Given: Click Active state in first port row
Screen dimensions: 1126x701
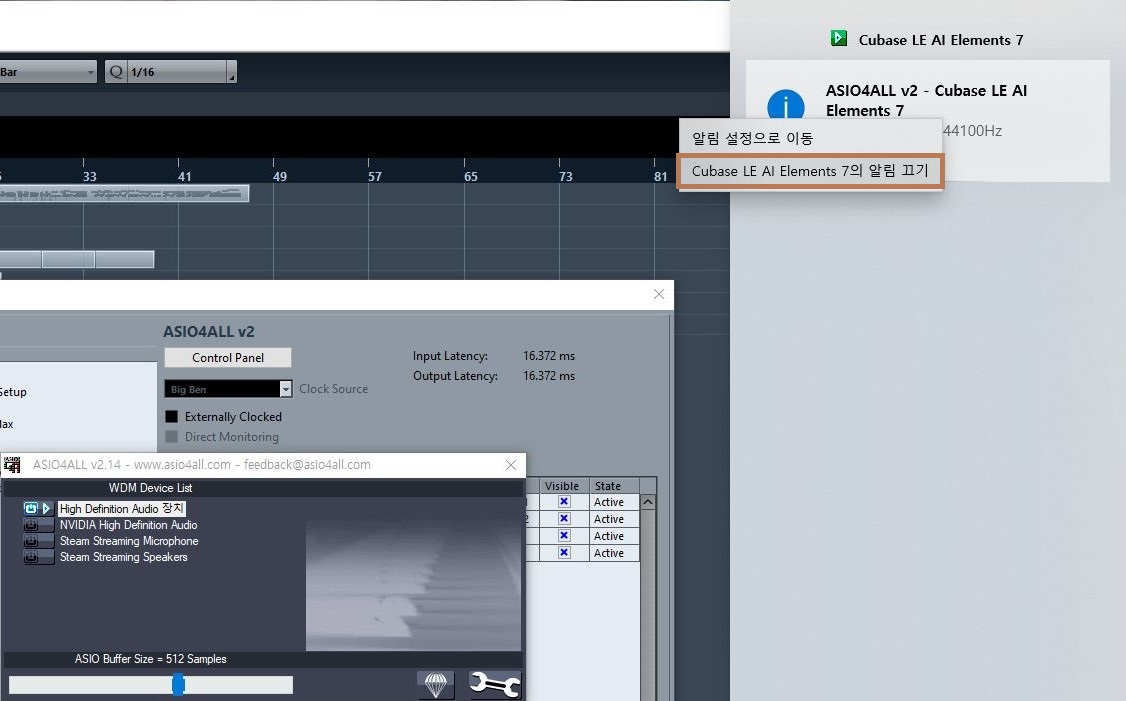Looking at the screenshot, I should (609, 502).
